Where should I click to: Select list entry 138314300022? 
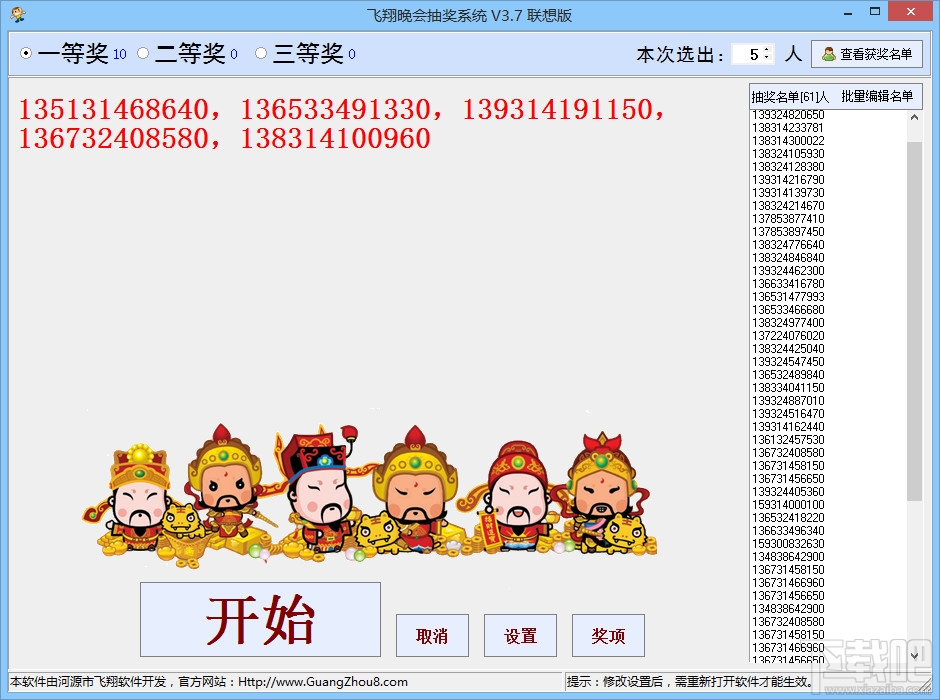tap(788, 141)
